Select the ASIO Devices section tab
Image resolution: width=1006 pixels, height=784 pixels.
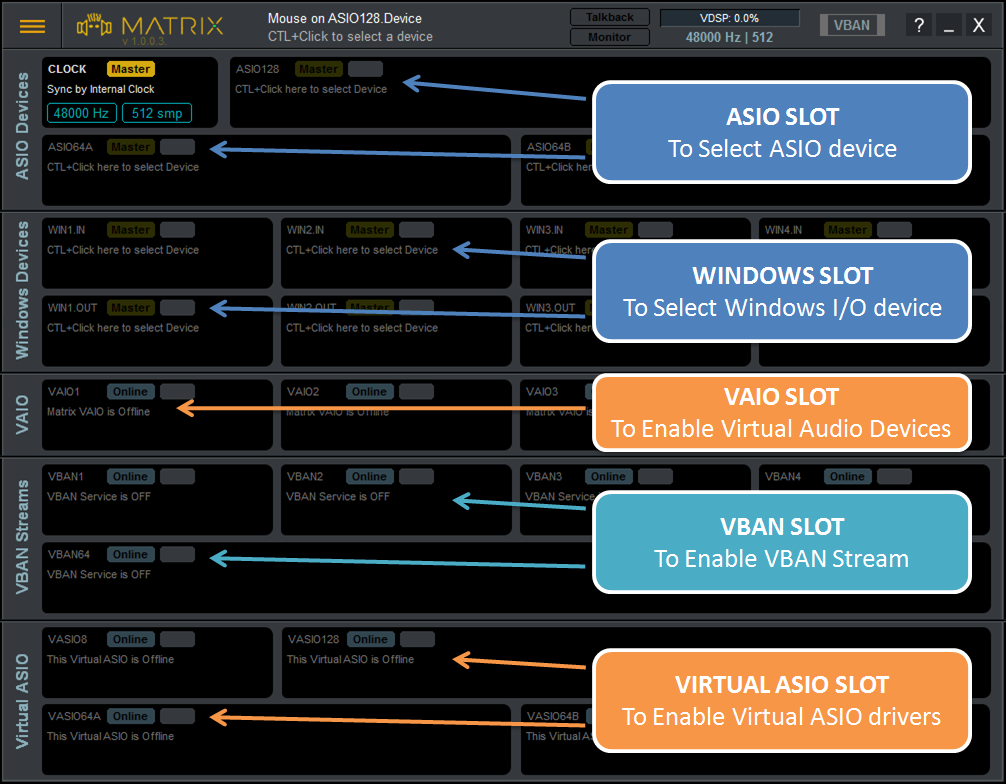pyautogui.click(x=22, y=126)
